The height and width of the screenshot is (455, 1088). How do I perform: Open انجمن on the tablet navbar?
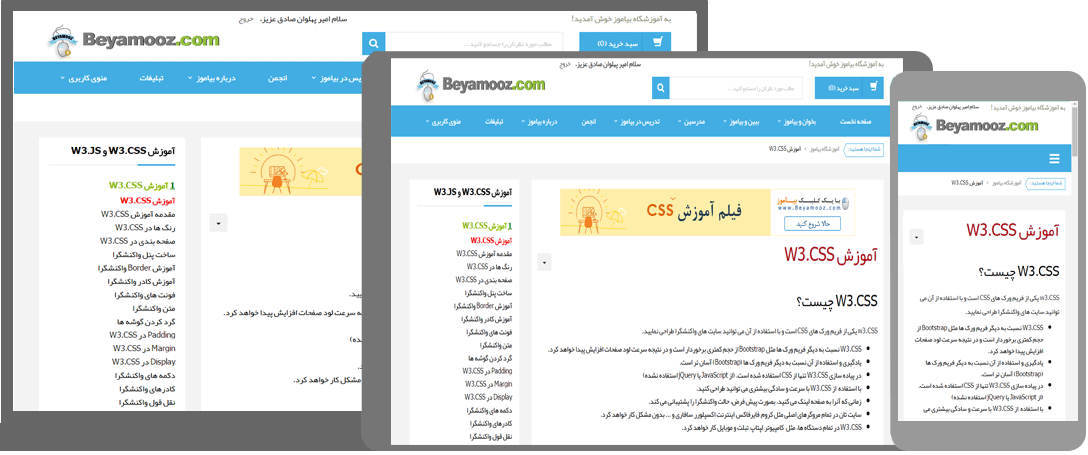588,121
